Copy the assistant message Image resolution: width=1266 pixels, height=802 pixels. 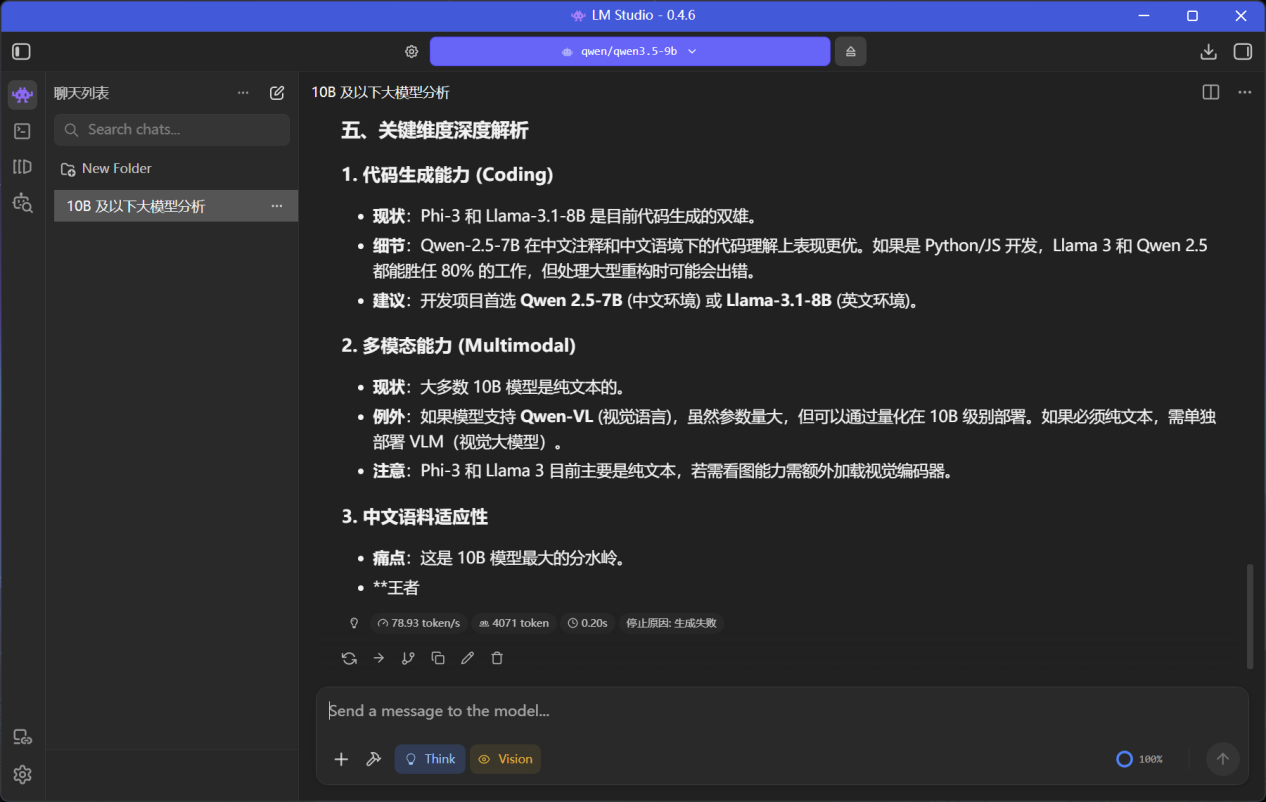click(x=438, y=658)
